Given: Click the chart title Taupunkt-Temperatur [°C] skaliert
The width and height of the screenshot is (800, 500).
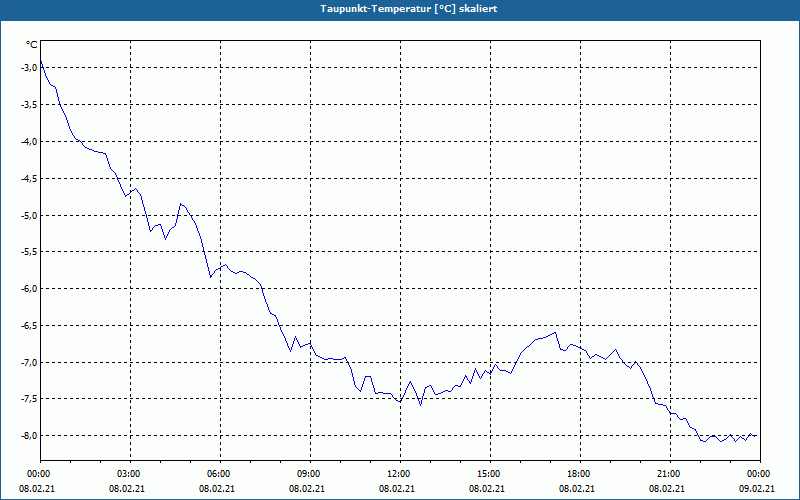Looking at the screenshot, I should pos(409,9).
